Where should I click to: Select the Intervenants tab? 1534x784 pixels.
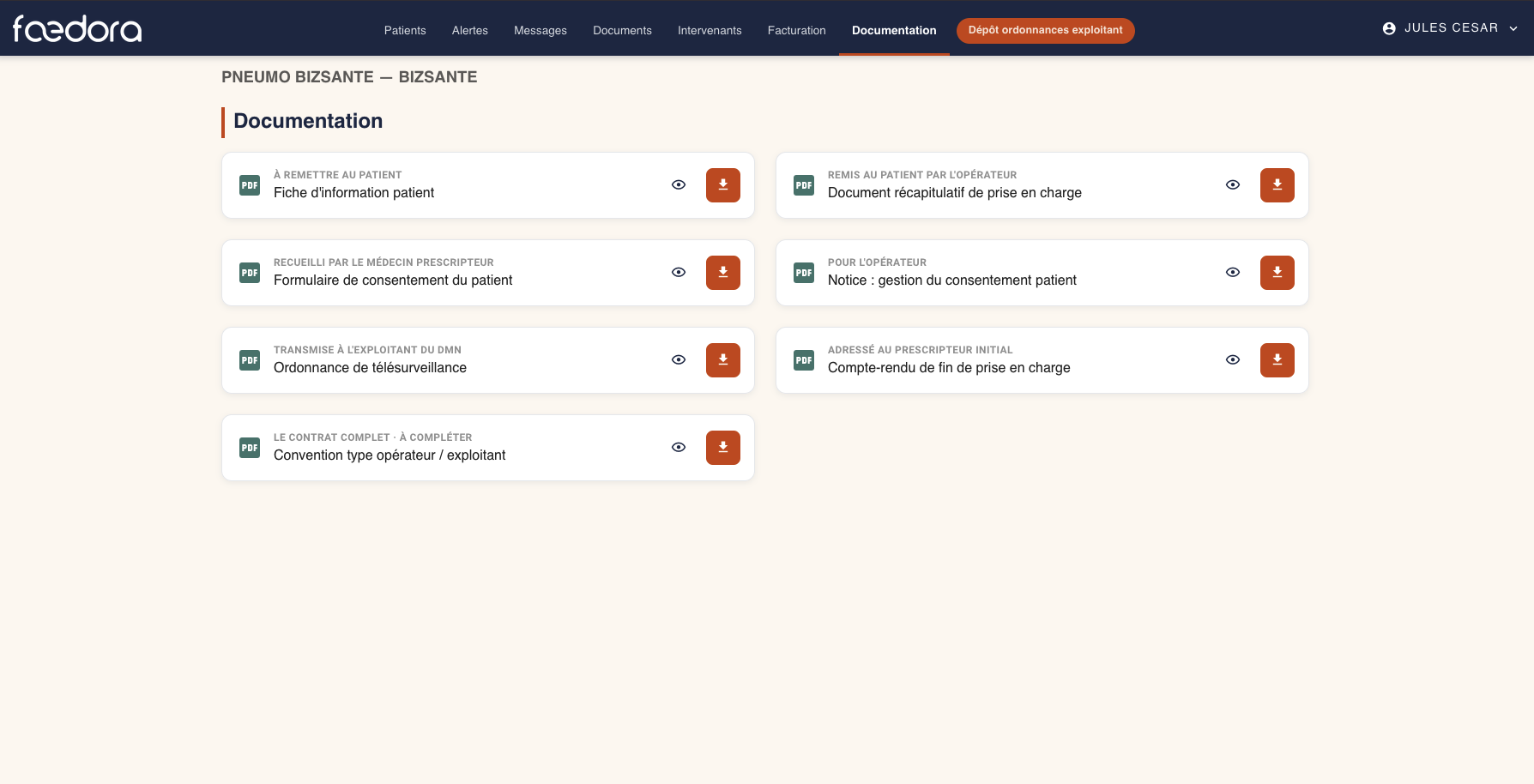(710, 30)
